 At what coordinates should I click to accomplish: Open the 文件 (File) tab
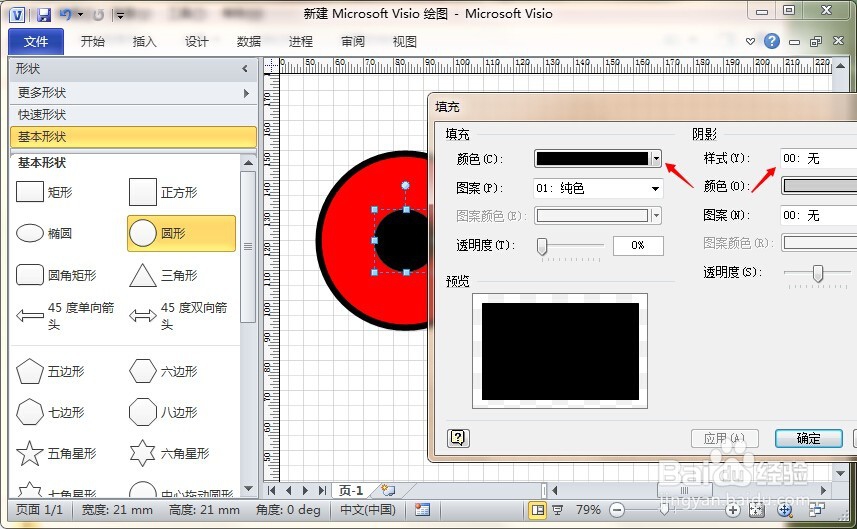pos(36,42)
